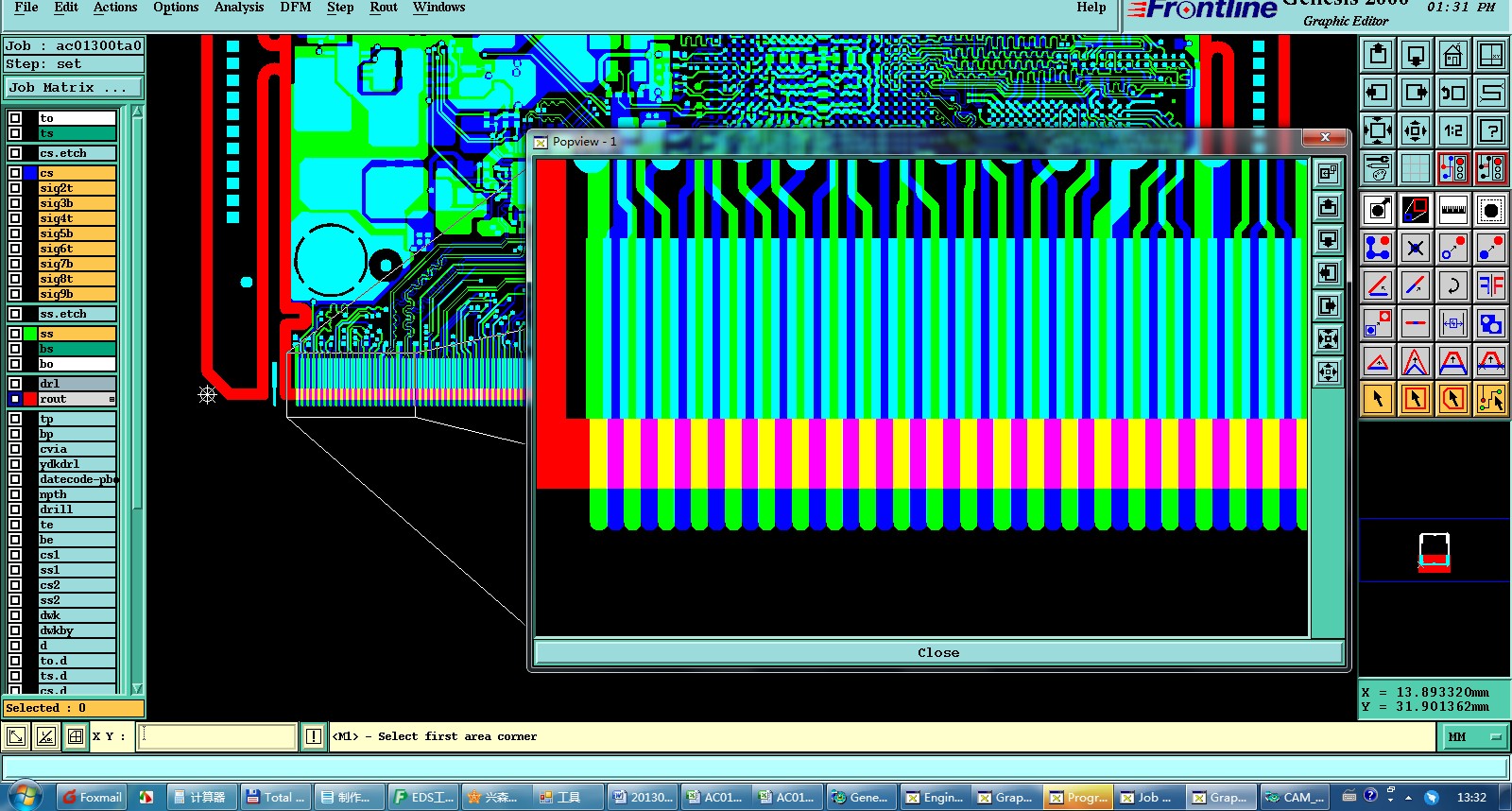Open Foxmail from the taskbar

click(93, 797)
